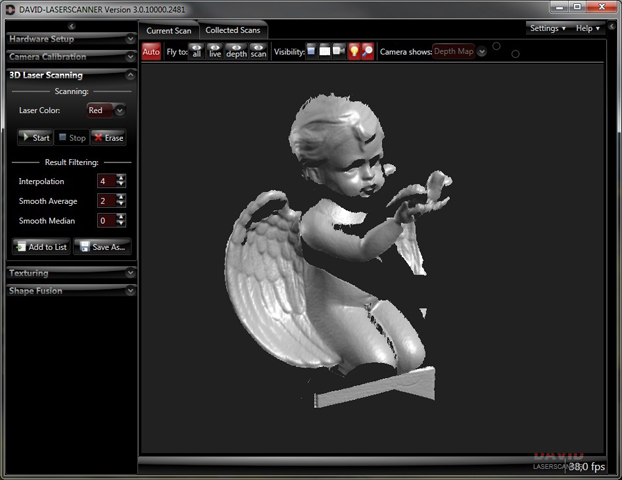This screenshot has width=622, height=480.
Task: Start the laser scan
Action: pyautogui.click(x=35, y=137)
